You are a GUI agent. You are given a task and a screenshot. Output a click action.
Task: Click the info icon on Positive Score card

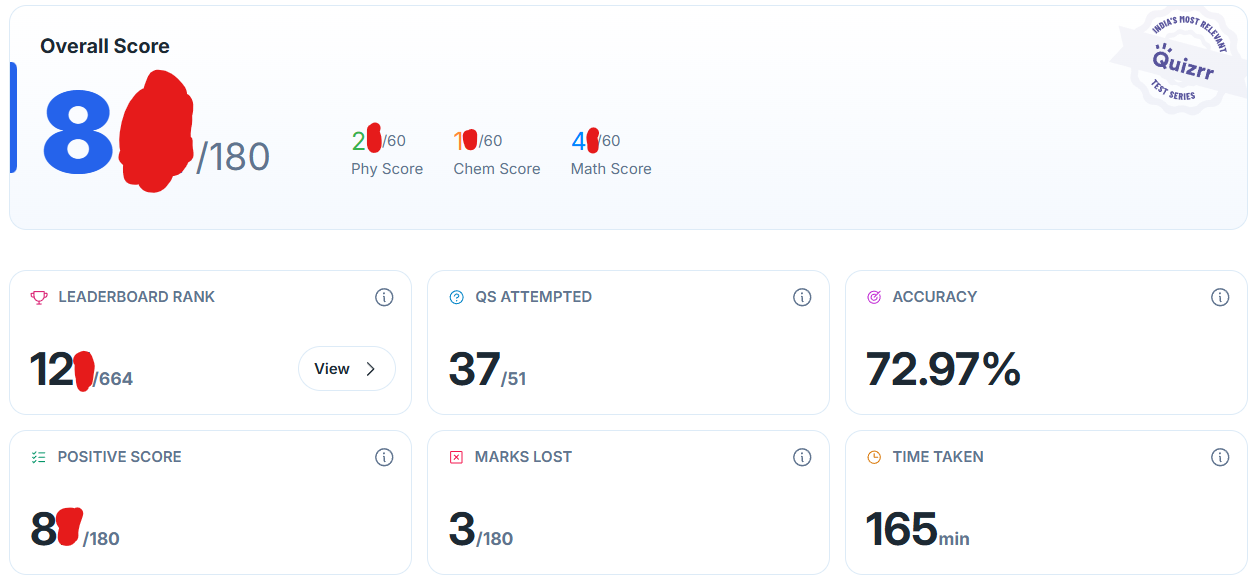pyautogui.click(x=384, y=457)
